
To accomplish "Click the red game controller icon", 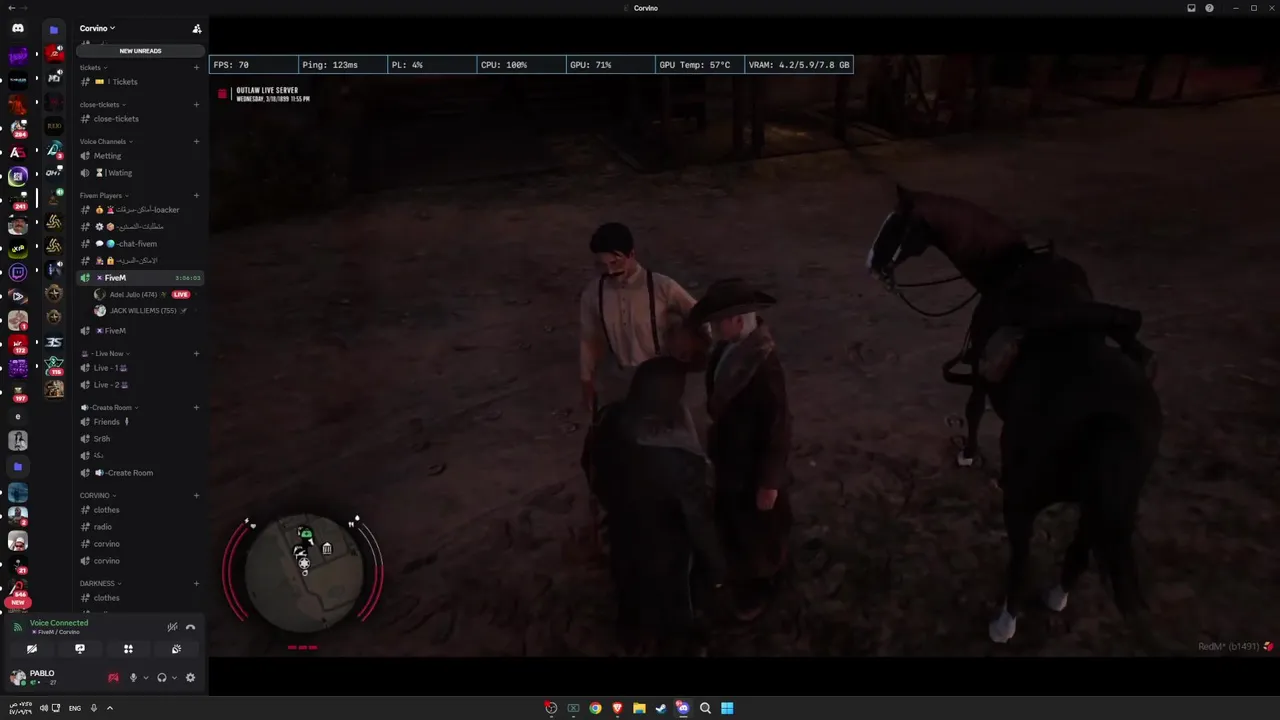I will coord(113,678).
